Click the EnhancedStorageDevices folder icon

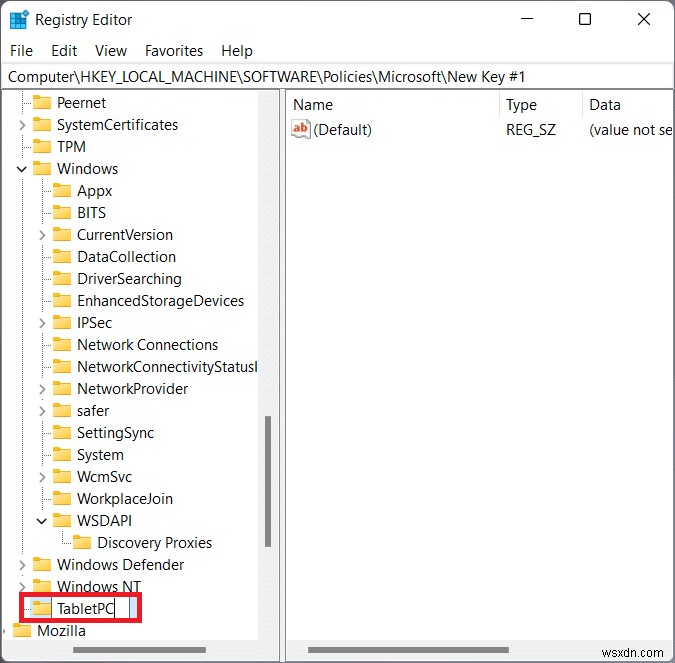(x=62, y=301)
